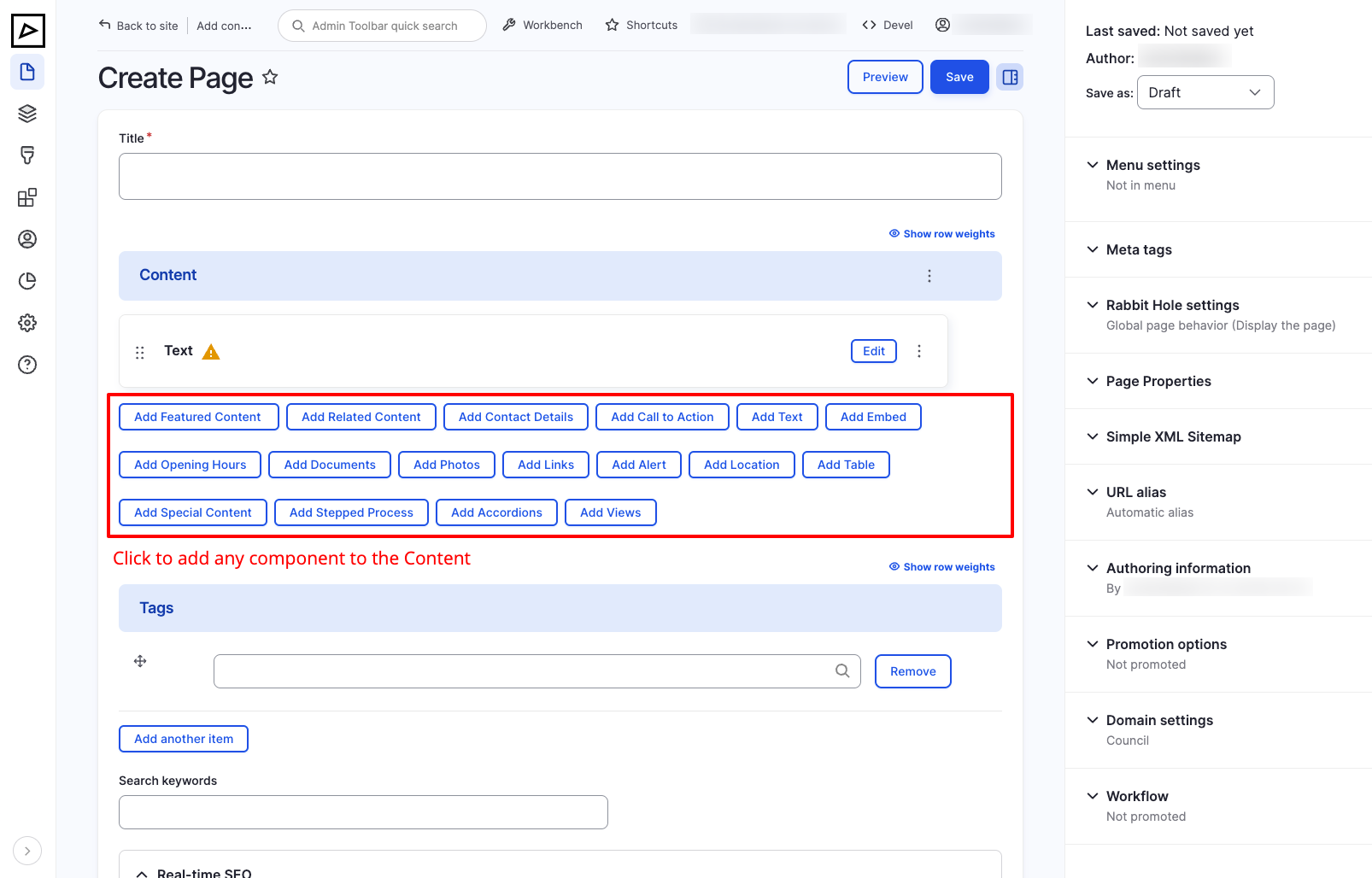The height and width of the screenshot is (878, 1372).
Task: Select the Structure layers icon
Action: (27, 113)
